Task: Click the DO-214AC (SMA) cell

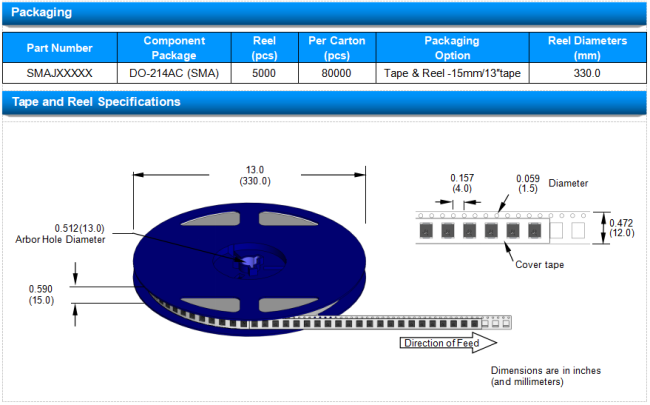Action: (x=175, y=74)
